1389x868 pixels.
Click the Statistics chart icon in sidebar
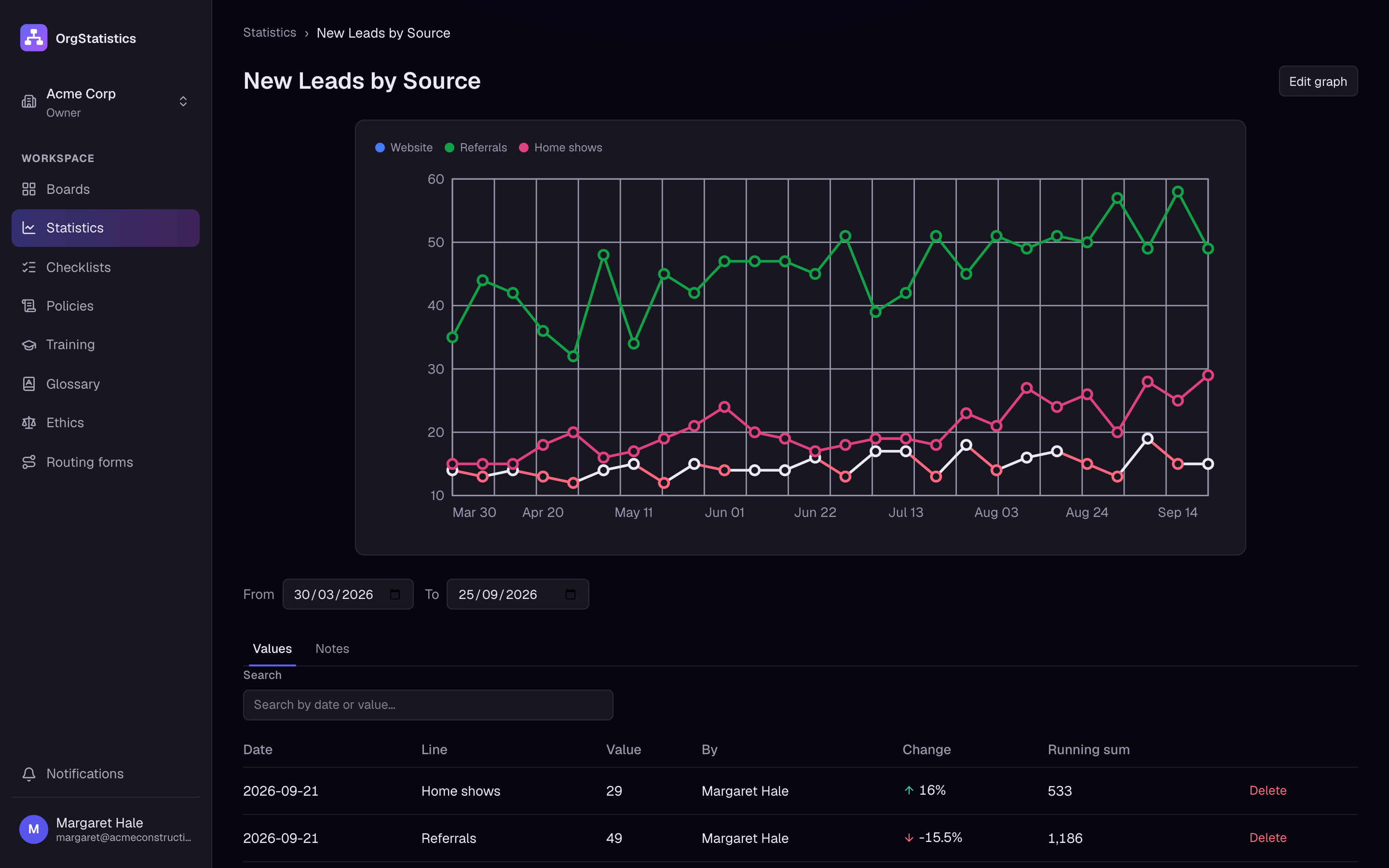tap(29, 228)
